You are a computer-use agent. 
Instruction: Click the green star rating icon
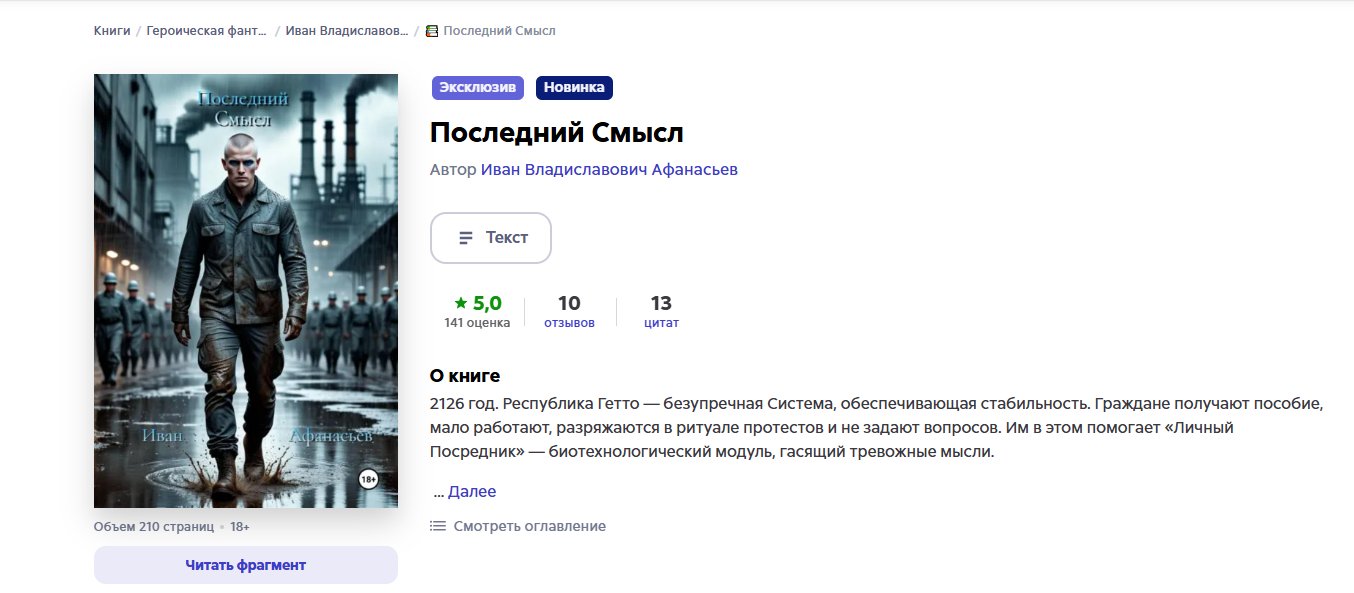click(460, 303)
